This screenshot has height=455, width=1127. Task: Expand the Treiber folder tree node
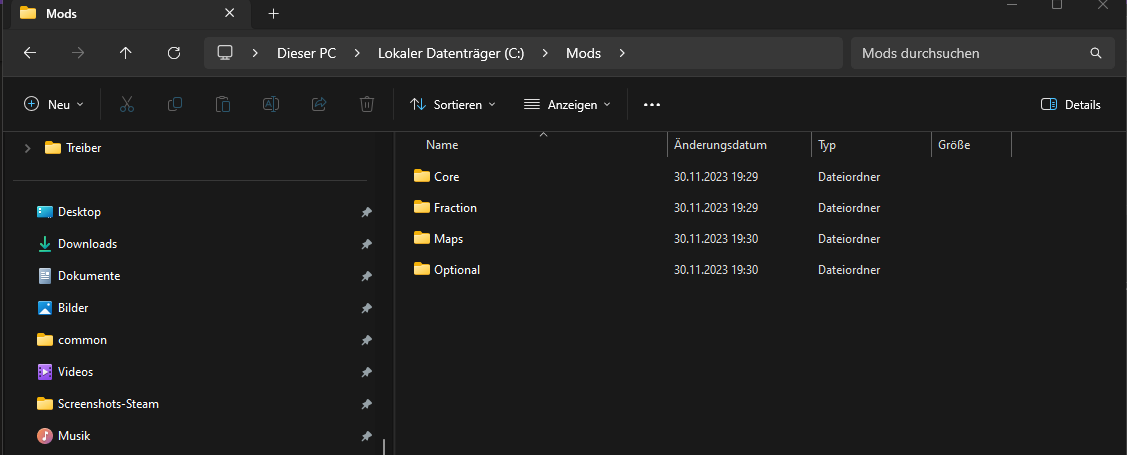pos(27,148)
